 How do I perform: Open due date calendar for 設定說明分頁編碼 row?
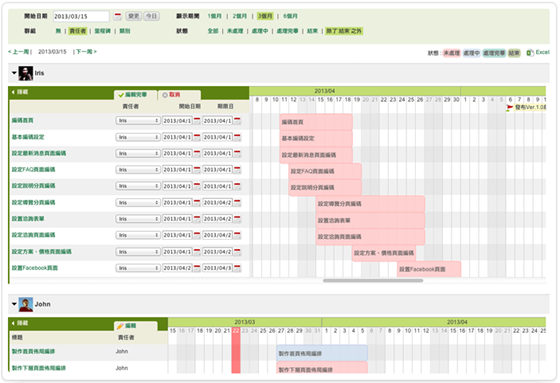pyautogui.click(x=237, y=186)
